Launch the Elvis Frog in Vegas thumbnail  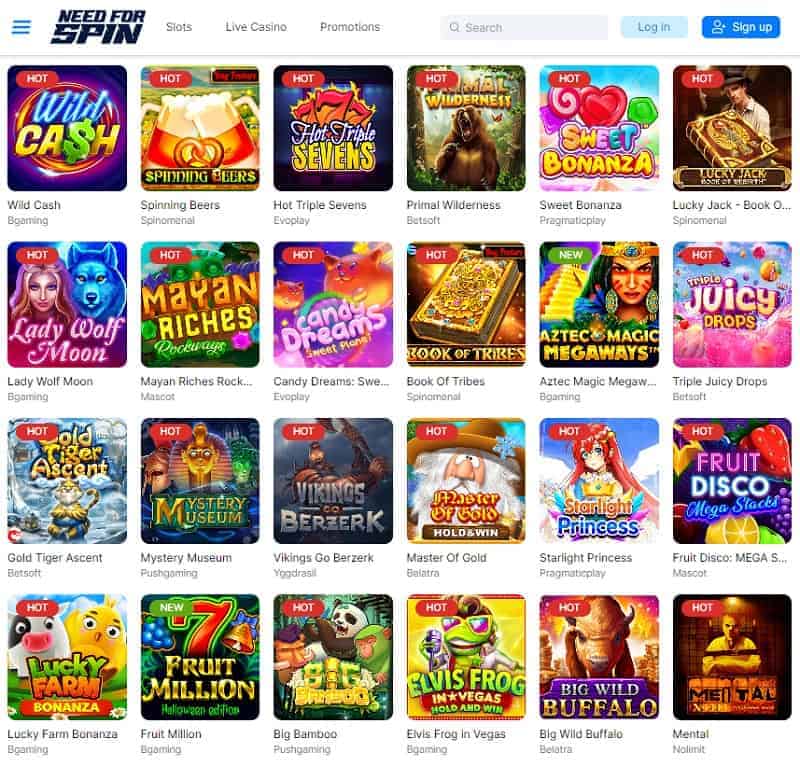pyautogui.click(x=466, y=657)
